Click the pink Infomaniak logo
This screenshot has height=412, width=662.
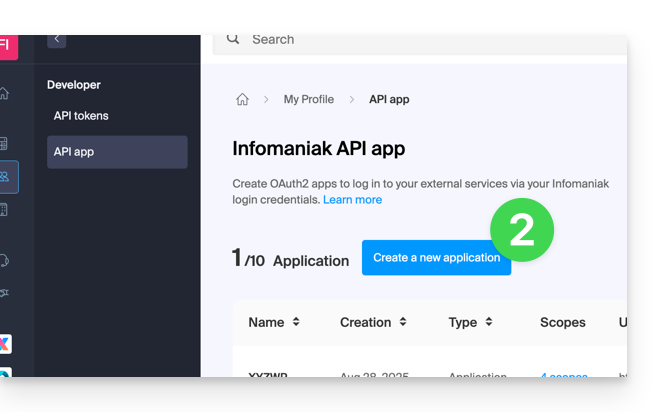pyautogui.click(x=8, y=47)
